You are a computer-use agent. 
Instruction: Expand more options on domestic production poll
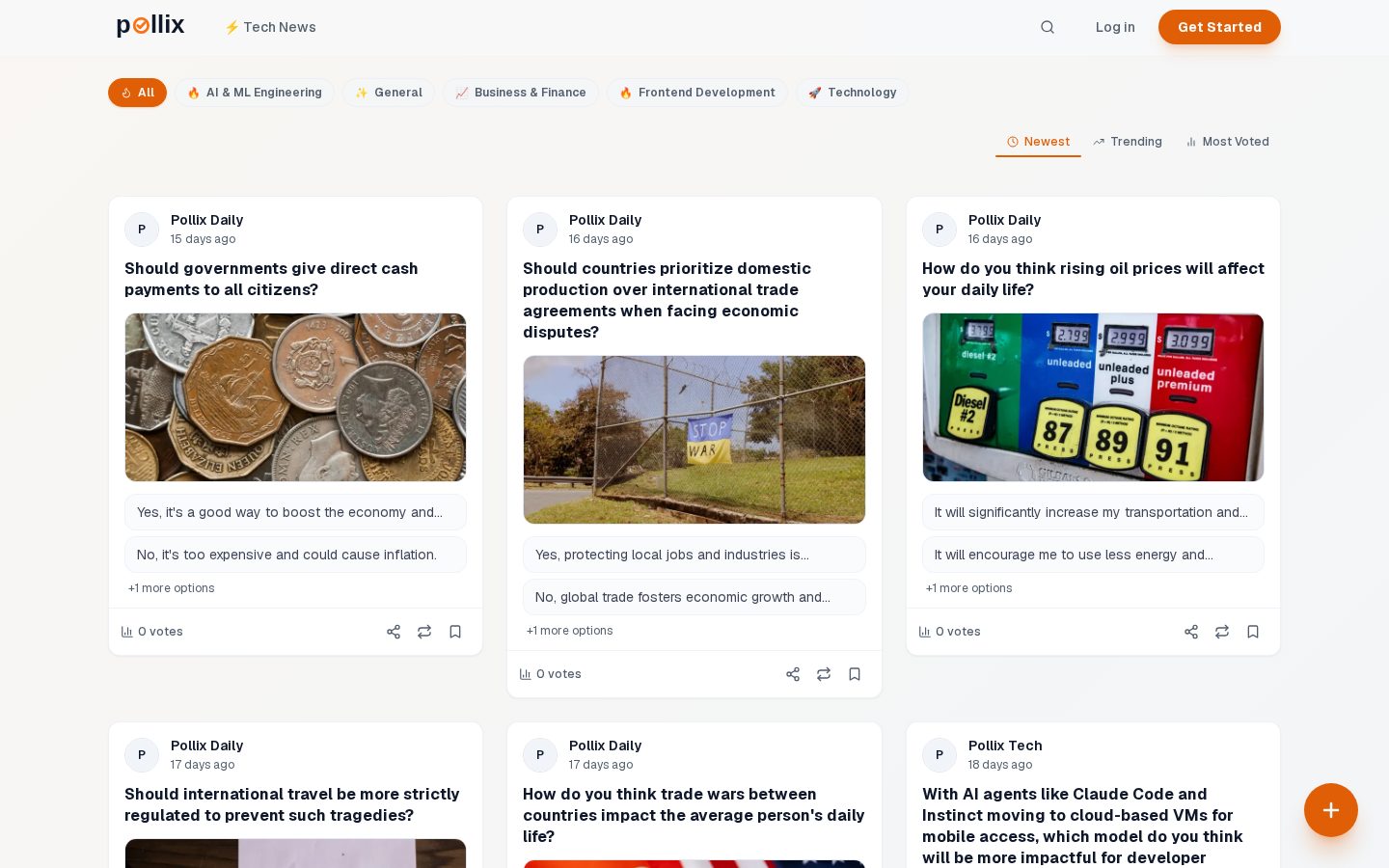tap(570, 631)
